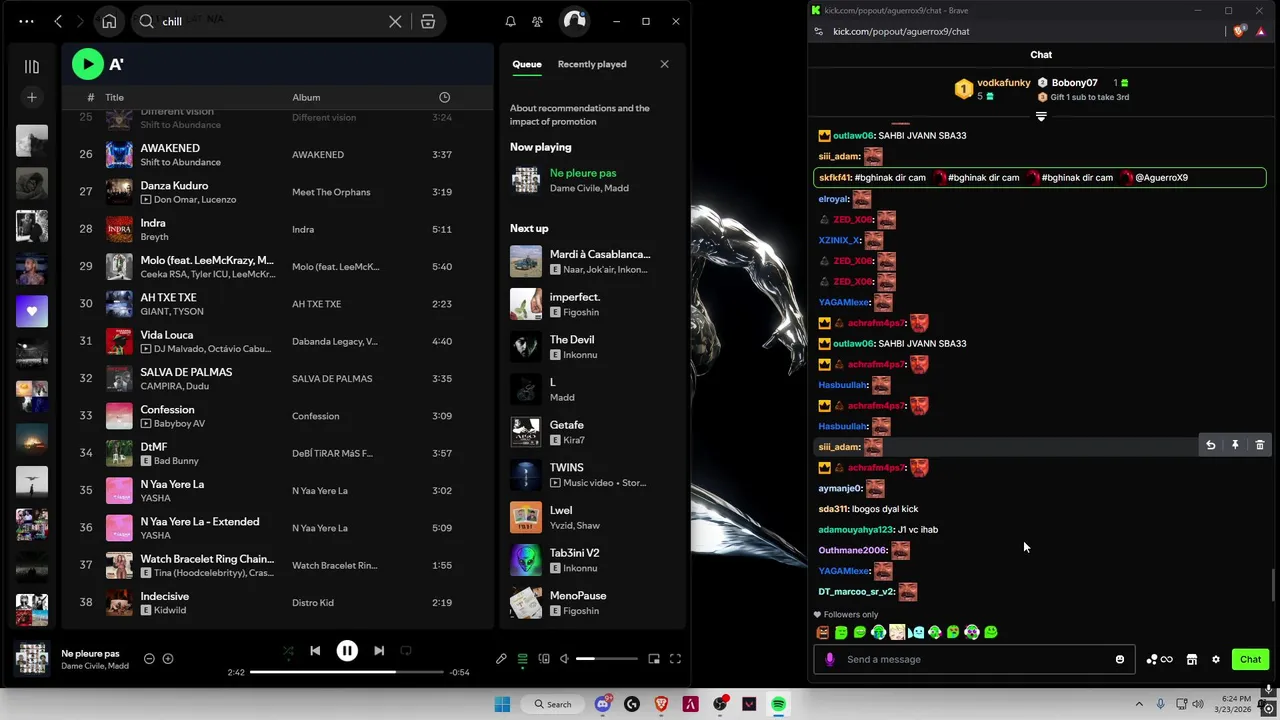The image size is (1280, 720).
Task: Skip to previous track
Action: (x=315, y=651)
